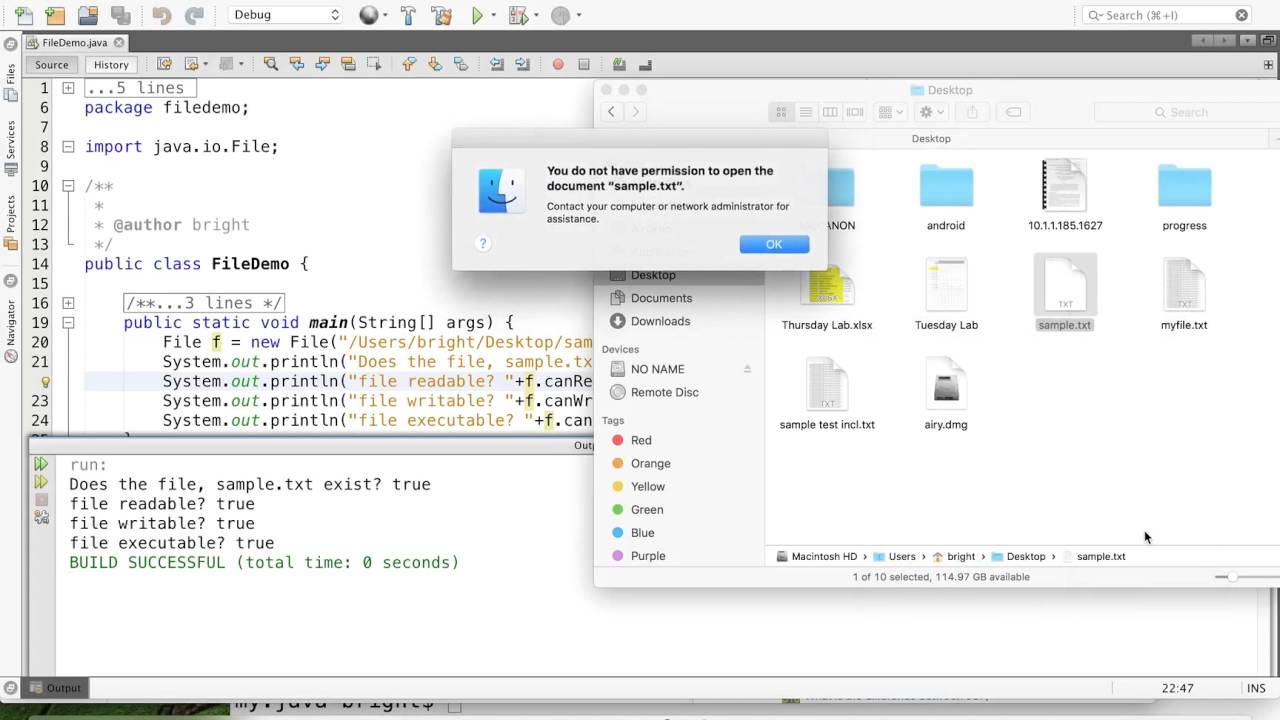Open Downloads in Finder sidebar
1280x720 pixels.
(x=660, y=321)
